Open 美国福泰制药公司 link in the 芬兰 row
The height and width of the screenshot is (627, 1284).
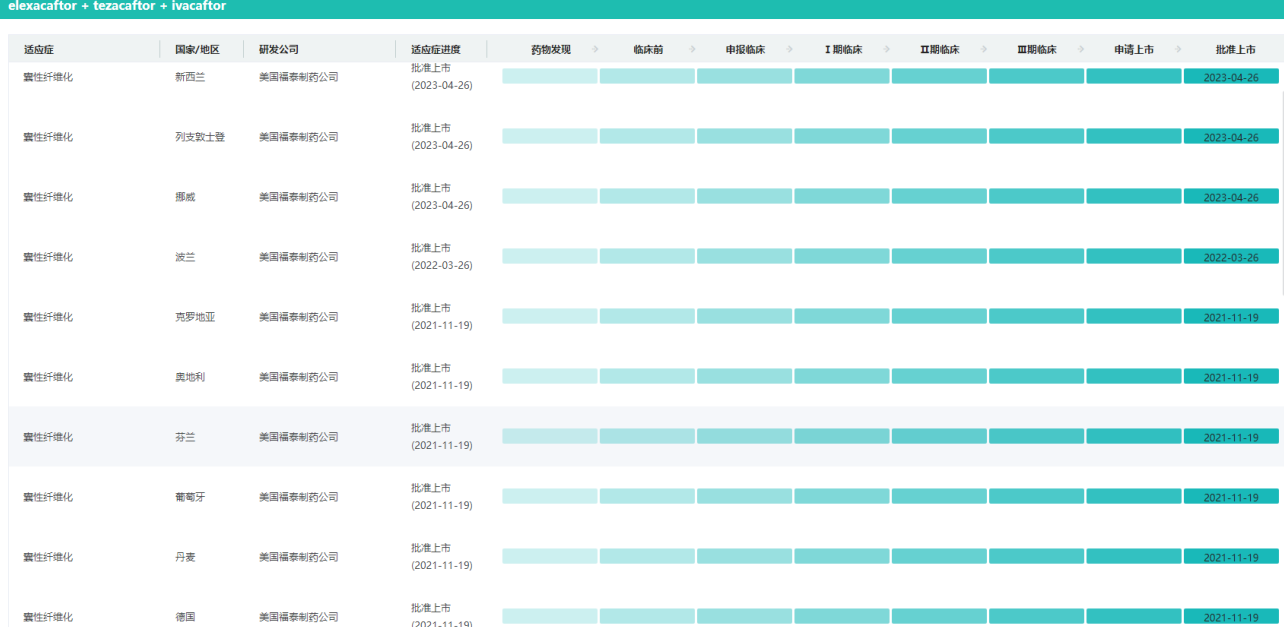[298, 437]
